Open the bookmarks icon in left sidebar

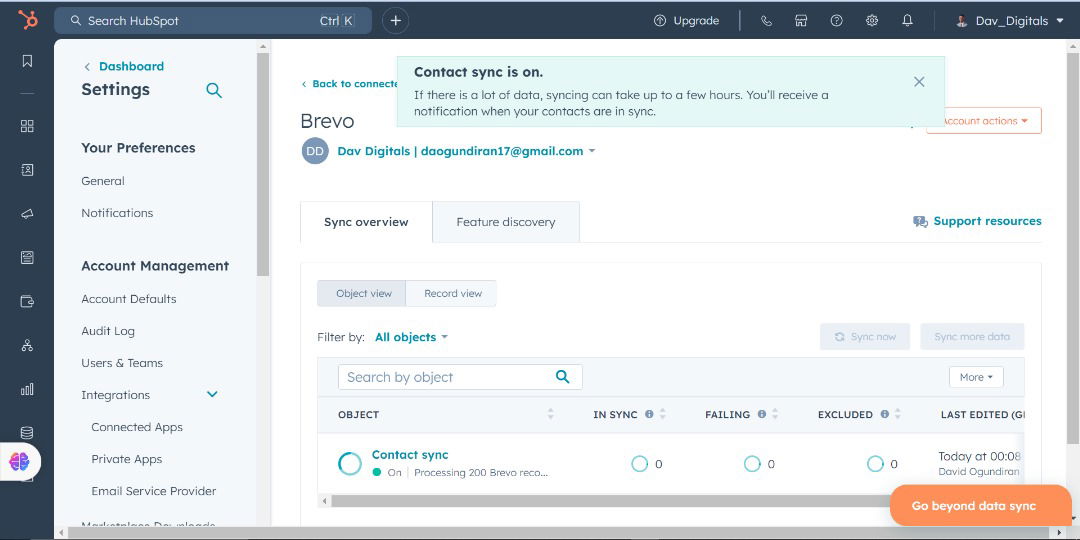27,61
